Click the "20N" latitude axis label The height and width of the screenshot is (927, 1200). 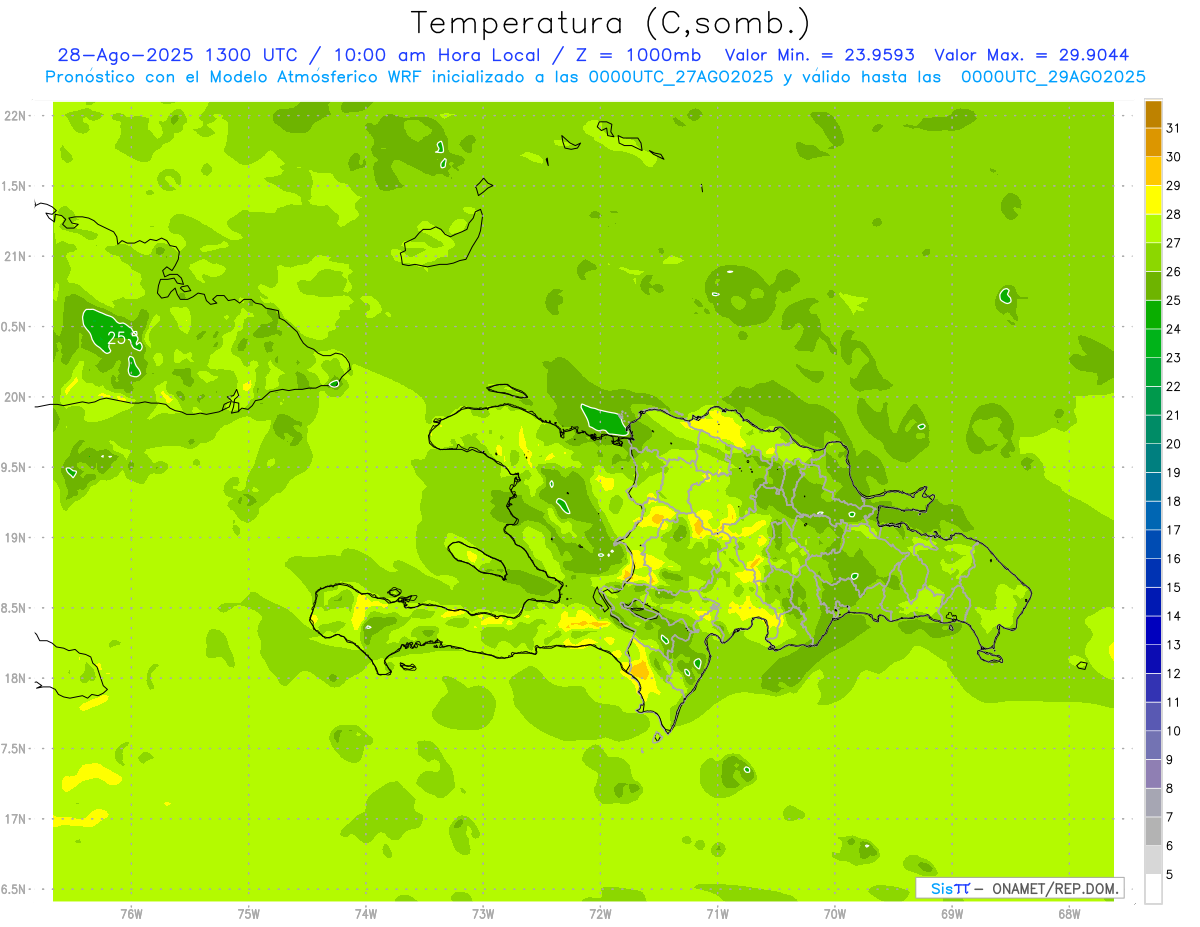click(x=15, y=397)
